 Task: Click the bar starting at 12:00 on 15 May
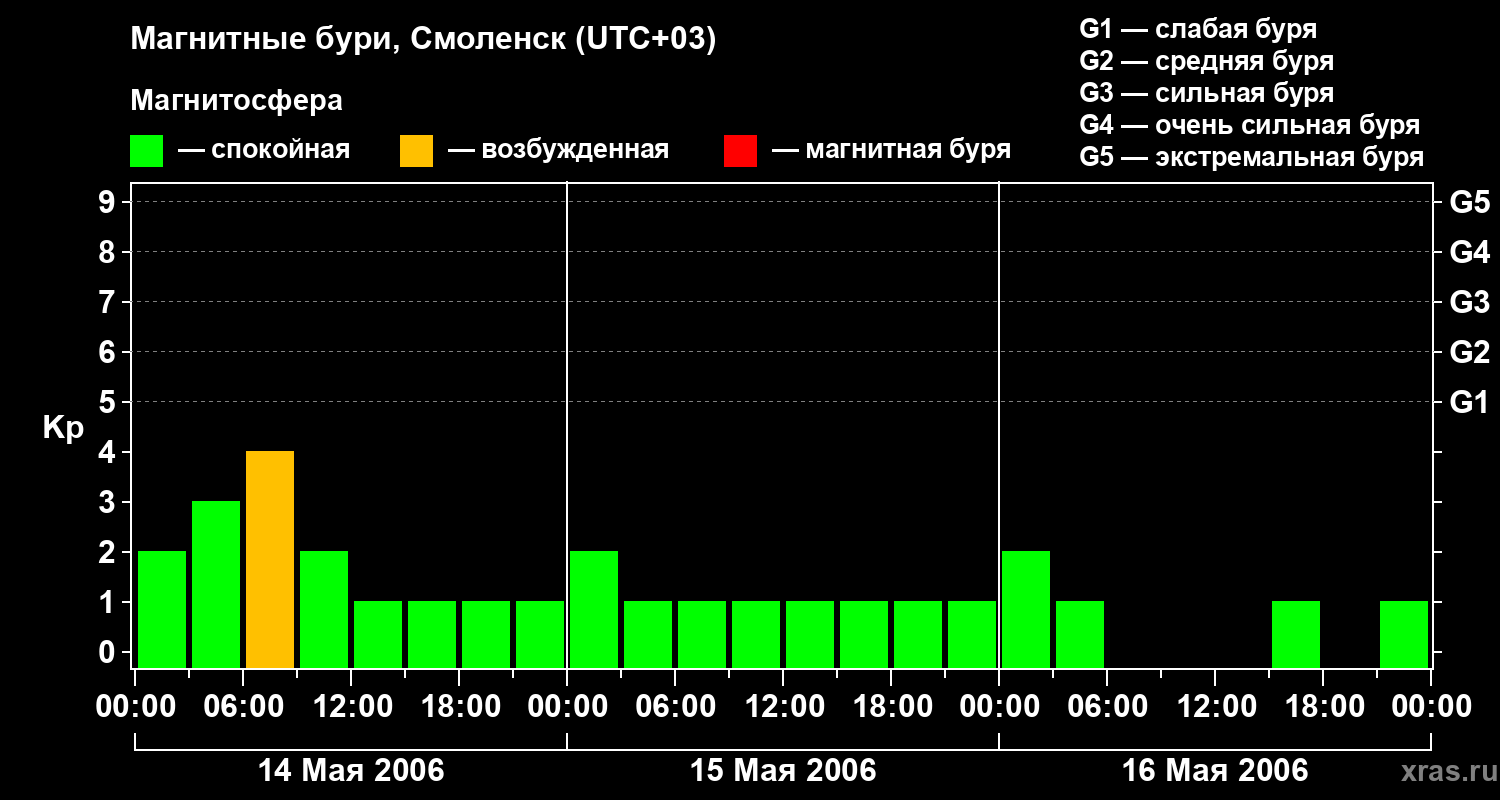pos(810,634)
